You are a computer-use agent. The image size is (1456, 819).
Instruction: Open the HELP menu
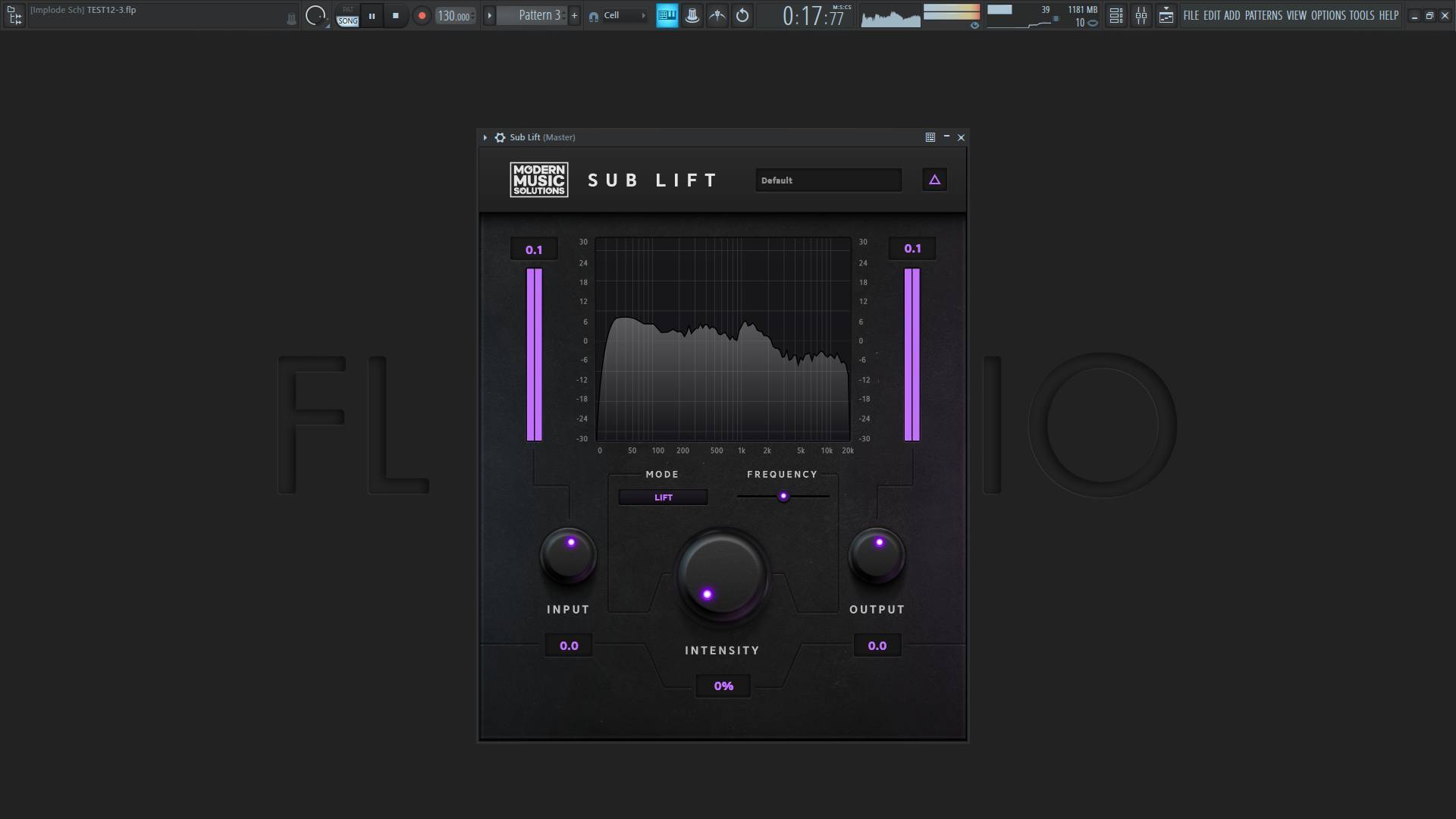pyautogui.click(x=1389, y=15)
